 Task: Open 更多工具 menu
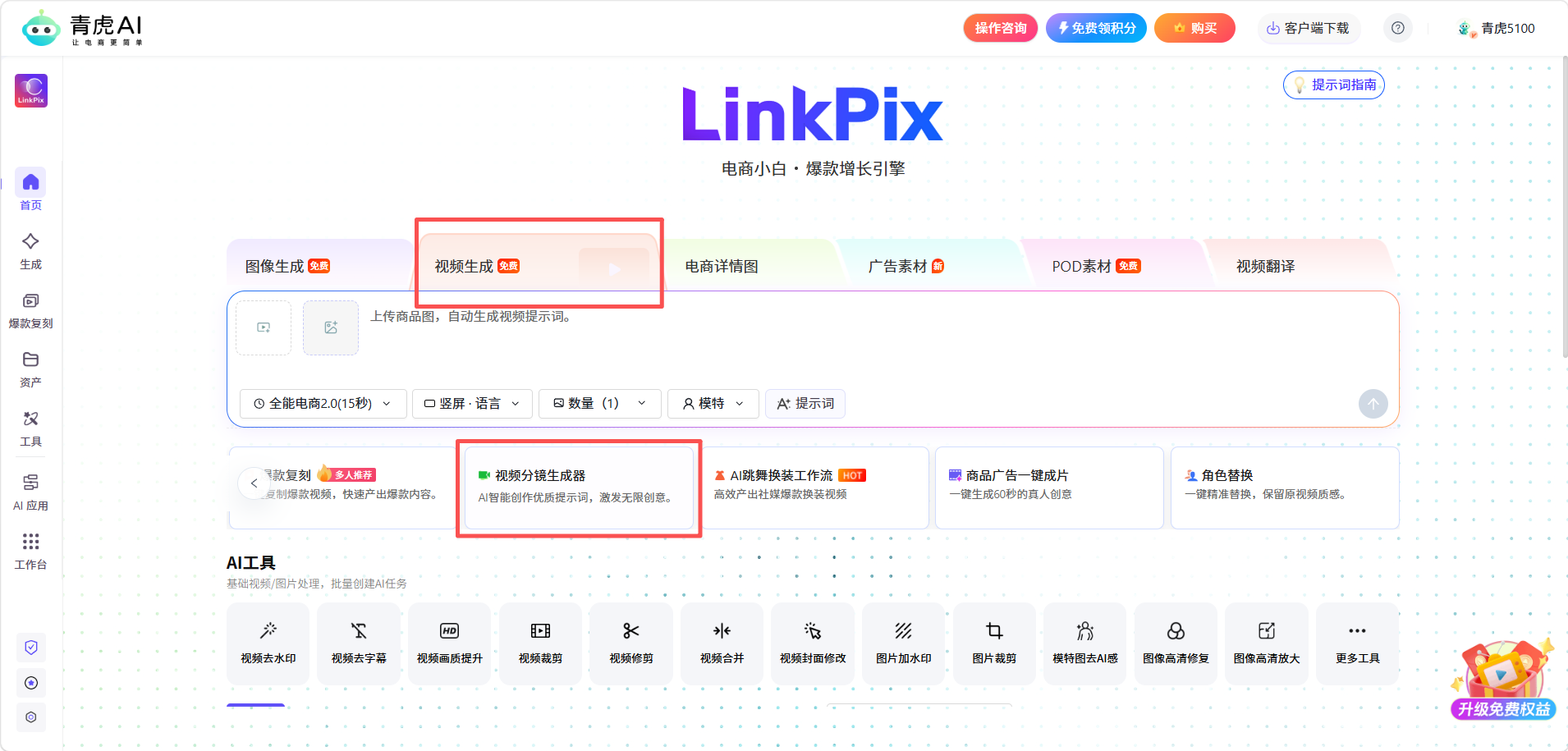pos(1358,643)
